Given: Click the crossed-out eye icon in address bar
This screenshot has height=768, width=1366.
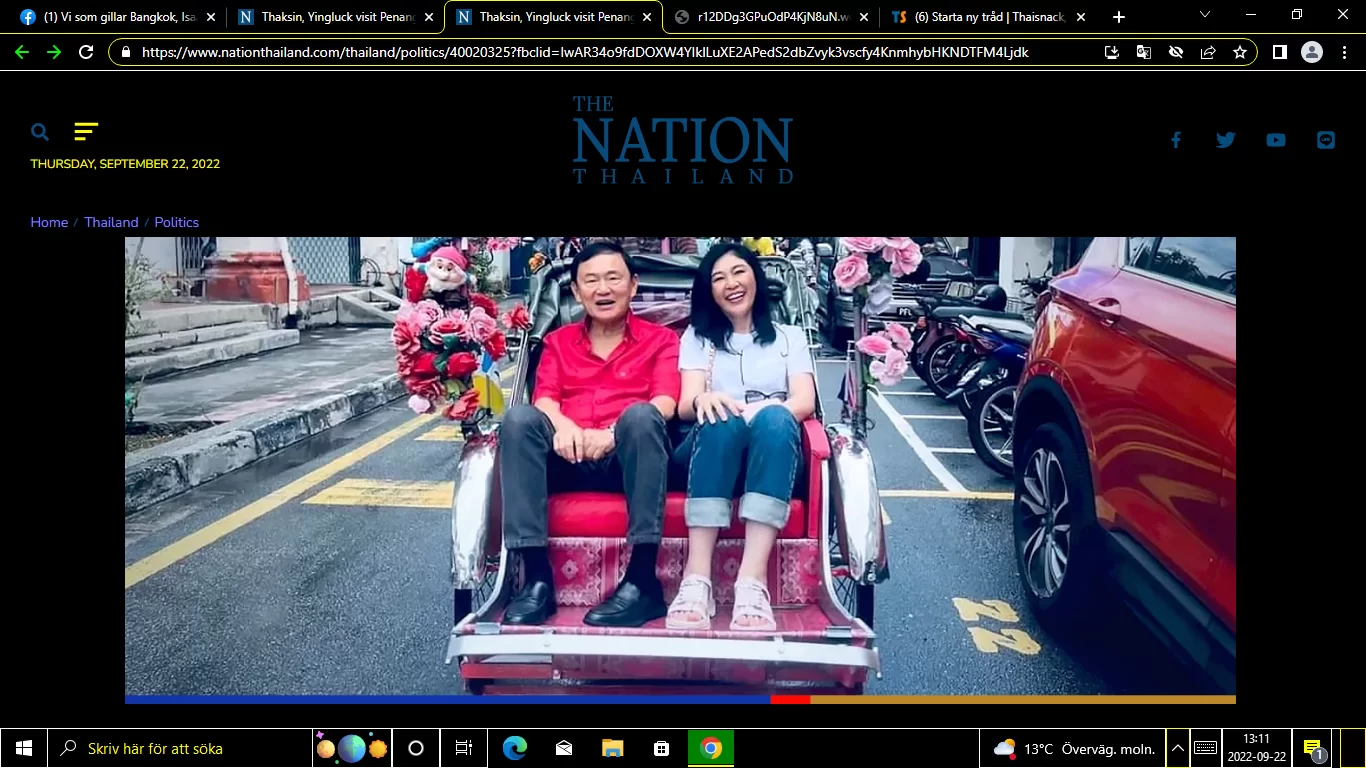Looking at the screenshot, I should [1176, 52].
